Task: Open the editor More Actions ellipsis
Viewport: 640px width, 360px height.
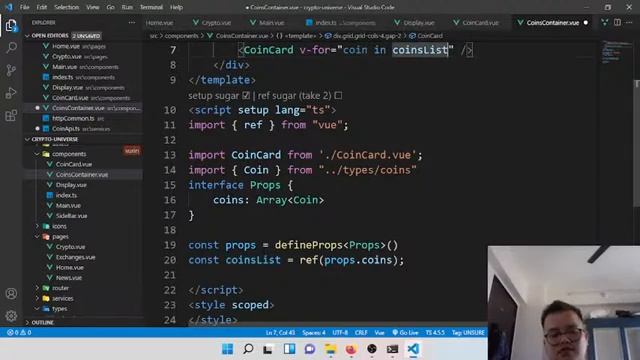Action: (629, 22)
